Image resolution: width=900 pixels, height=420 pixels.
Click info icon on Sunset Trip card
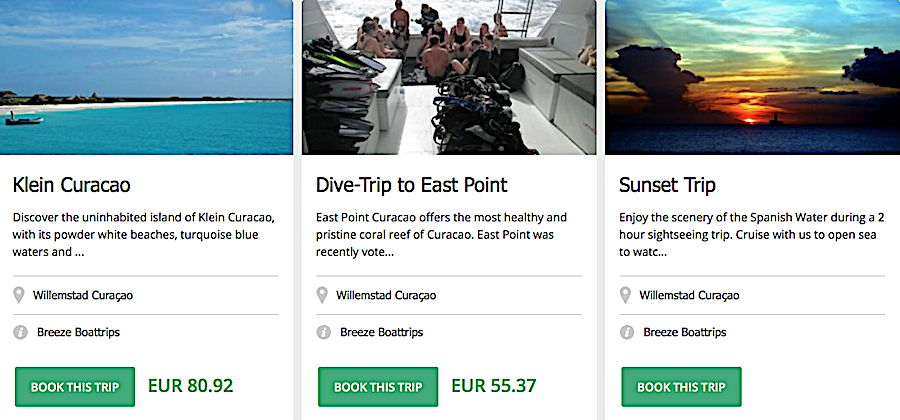pos(625,332)
